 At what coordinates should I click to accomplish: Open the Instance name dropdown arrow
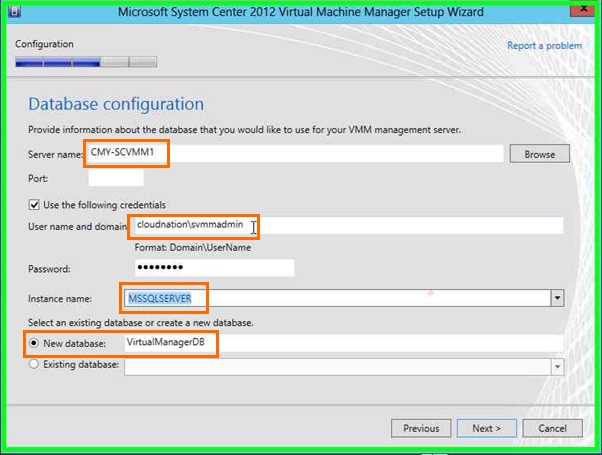click(557, 298)
